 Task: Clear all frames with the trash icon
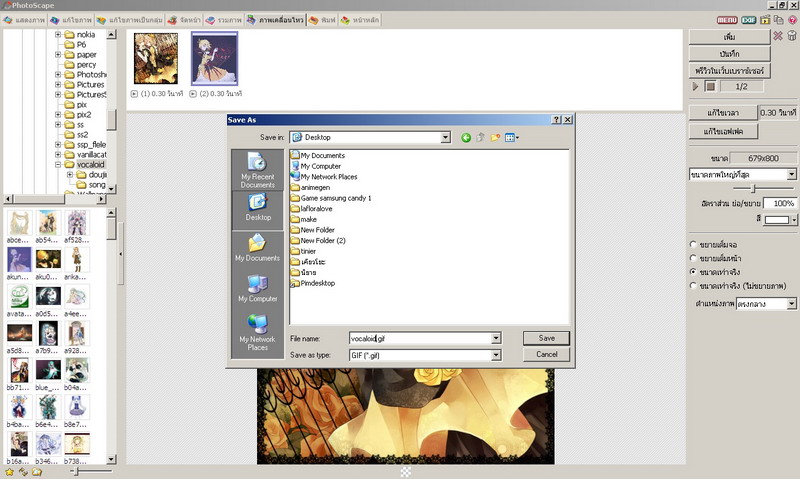click(x=791, y=36)
